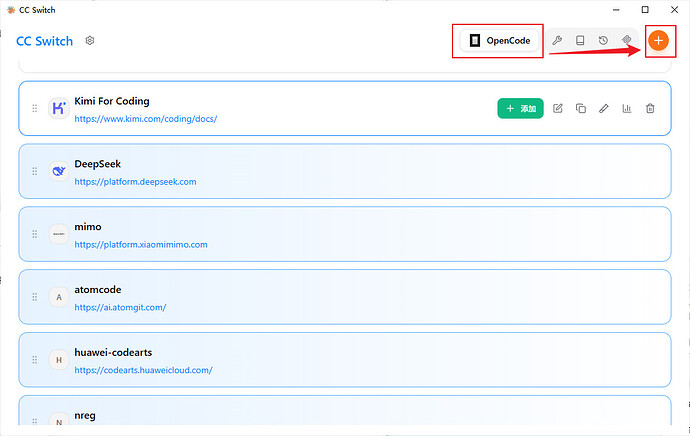
Task: Grab the drag handle of atomcode
Action: point(35,297)
